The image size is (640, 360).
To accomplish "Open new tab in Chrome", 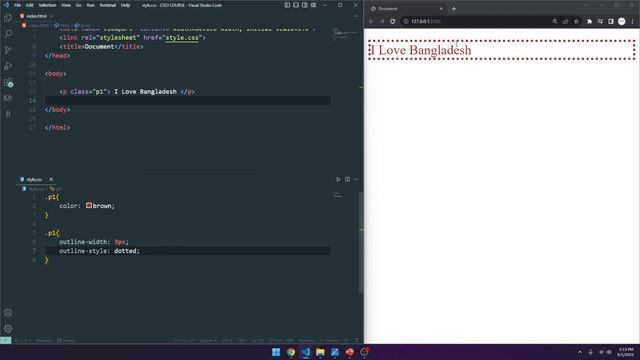I will (x=453, y=9).
